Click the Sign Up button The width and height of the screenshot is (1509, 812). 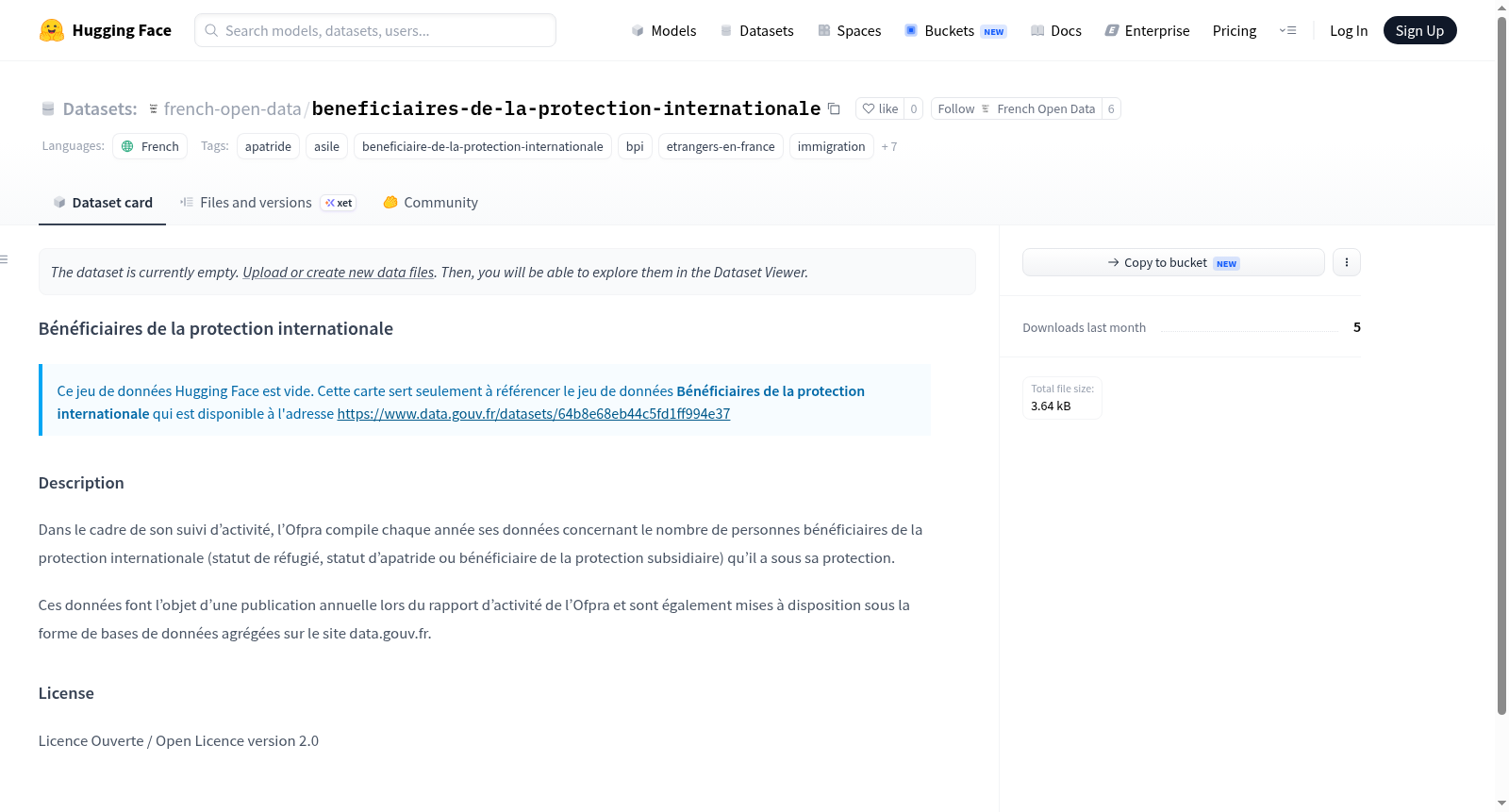tap(1419, 30)
